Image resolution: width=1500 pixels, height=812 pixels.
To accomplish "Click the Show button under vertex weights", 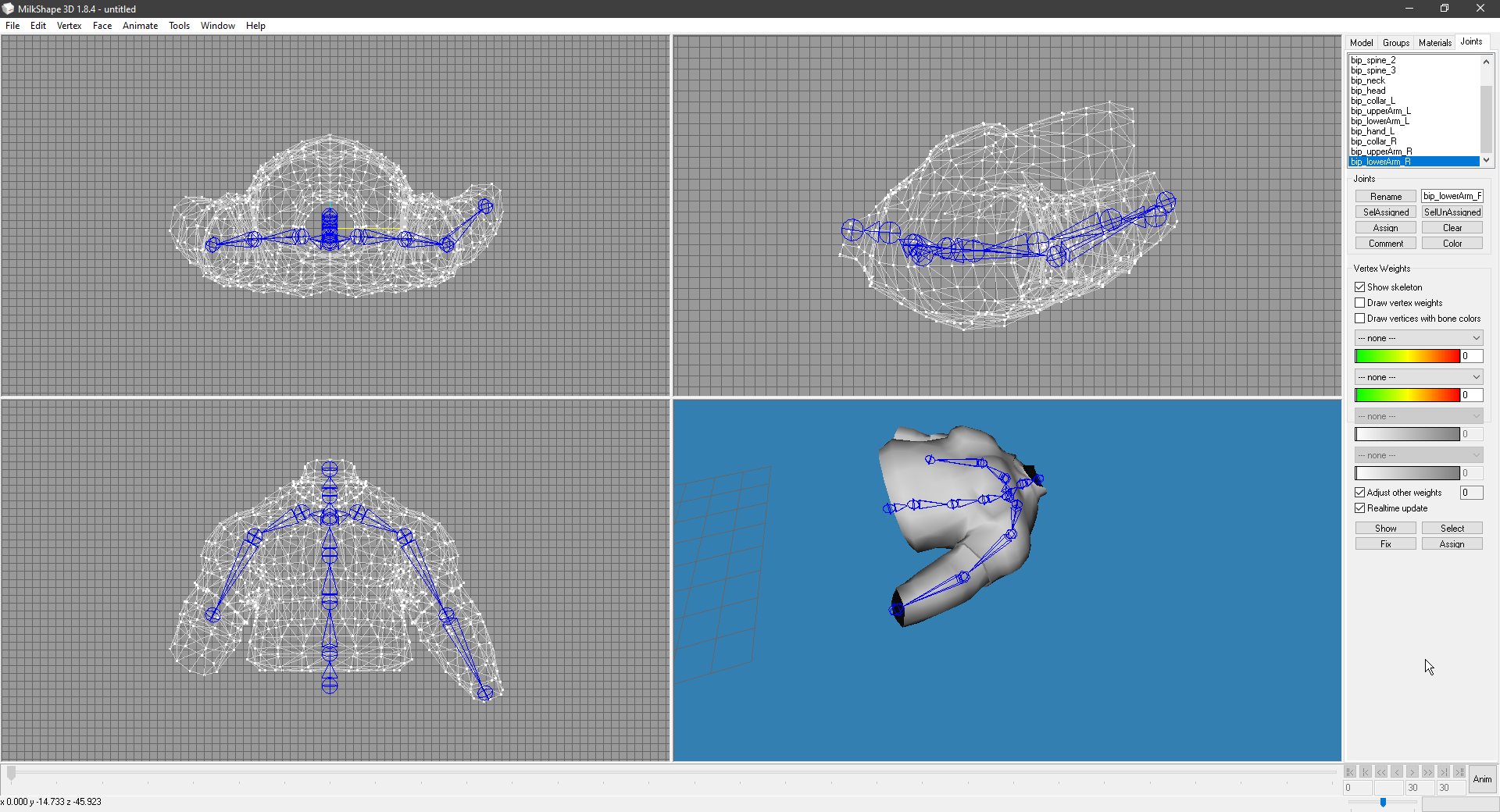I will pyautogui.click(x=1386, y=529).
